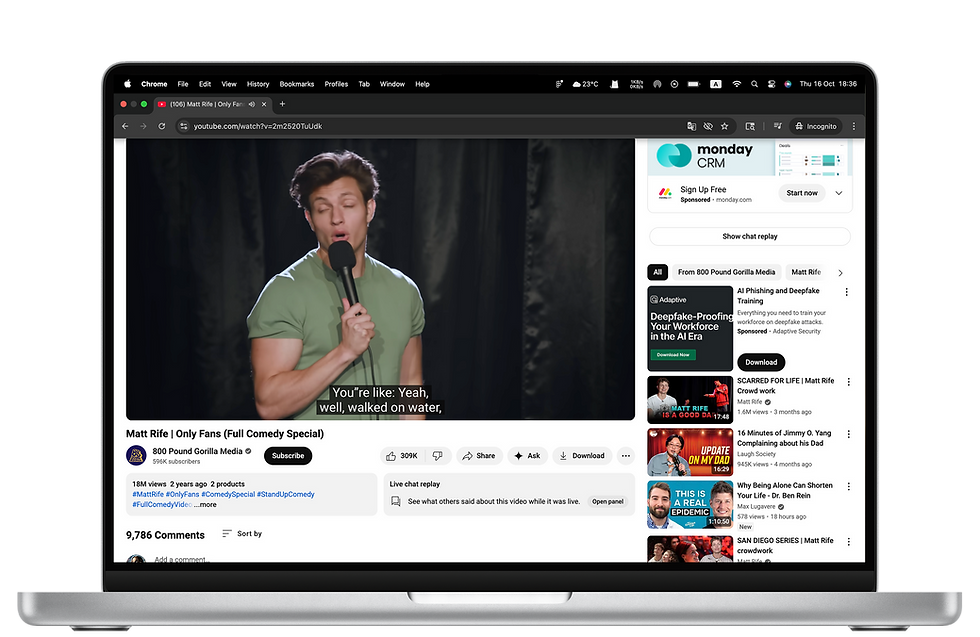Image resolution: width=980 pixels, height=637 pixels.
Task: Open Google Lens search icon in toolbar
Action: coord(750,126)
